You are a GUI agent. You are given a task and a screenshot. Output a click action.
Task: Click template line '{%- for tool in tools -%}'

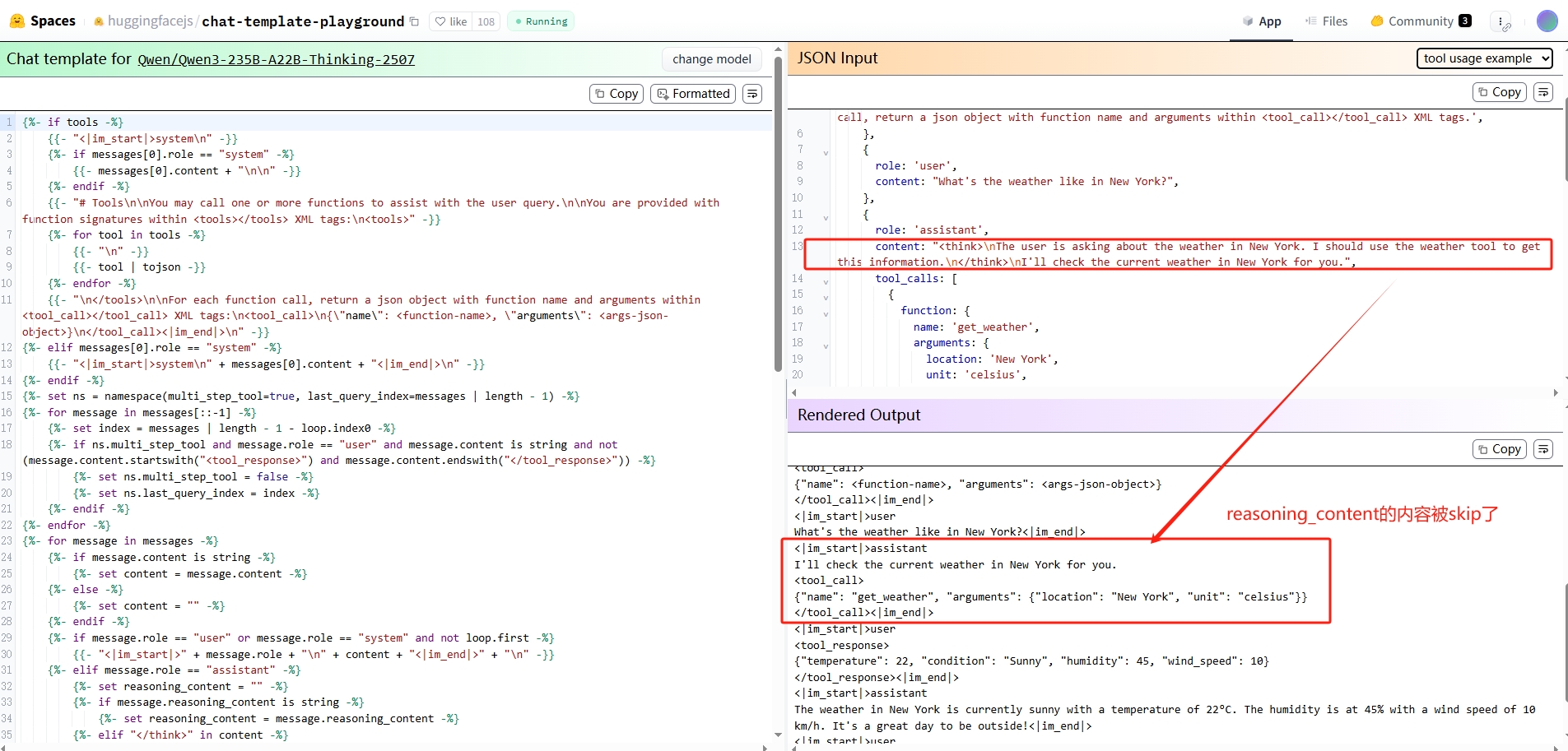point(127,234)
